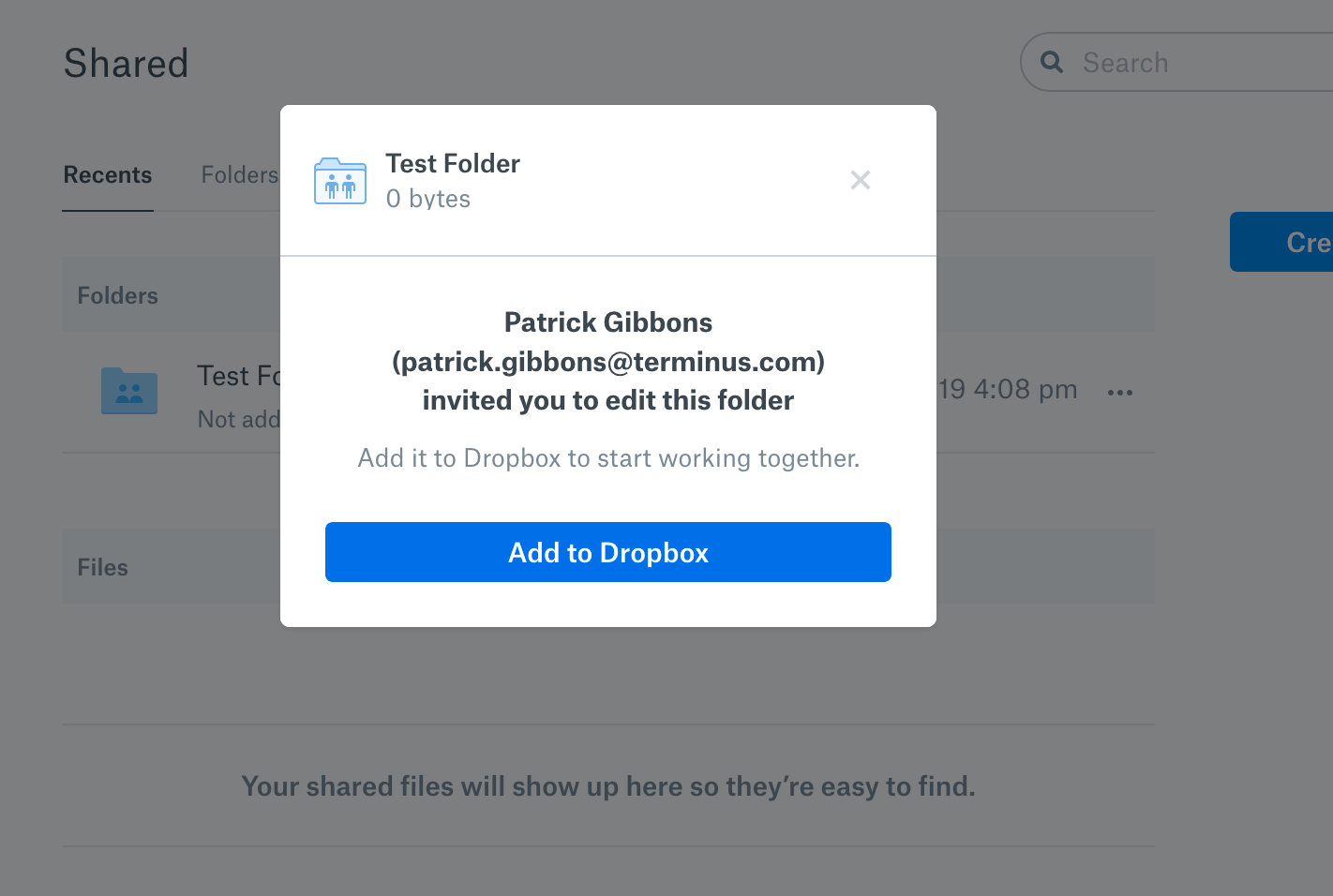Screen dimensions: 1333x896
Task: Open the three-dot menu for Test Folder row
Action: (x=1120, y=392)
